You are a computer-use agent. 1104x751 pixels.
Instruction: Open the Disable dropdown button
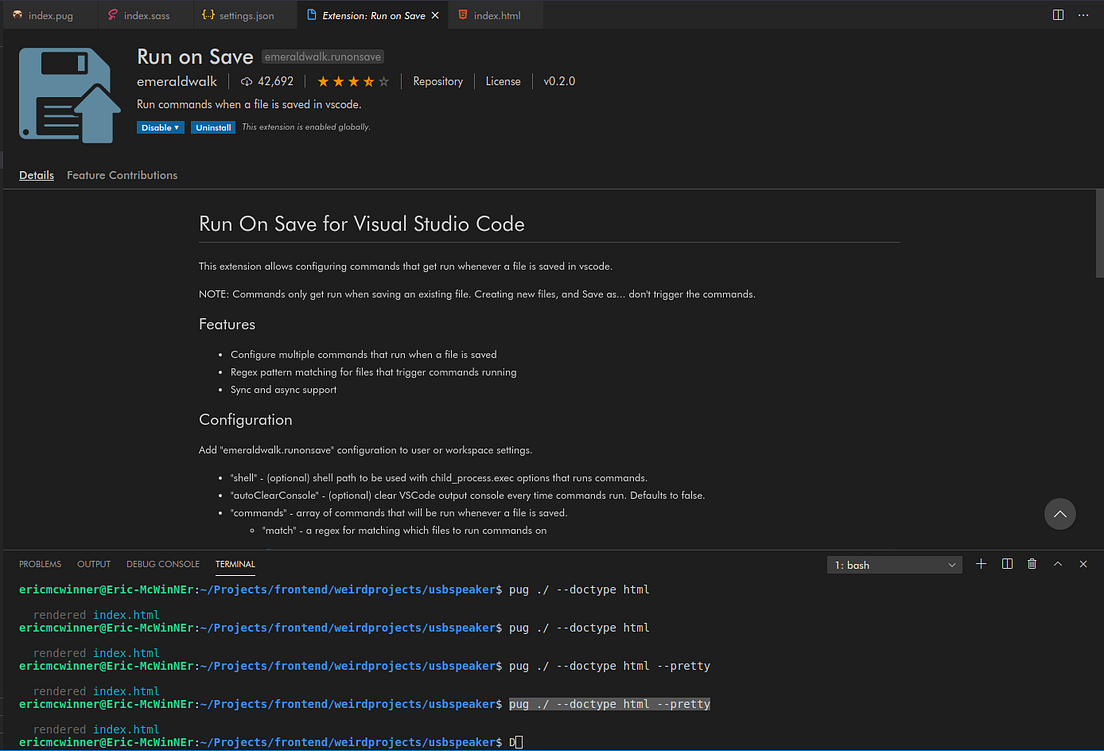coord(160,127)
